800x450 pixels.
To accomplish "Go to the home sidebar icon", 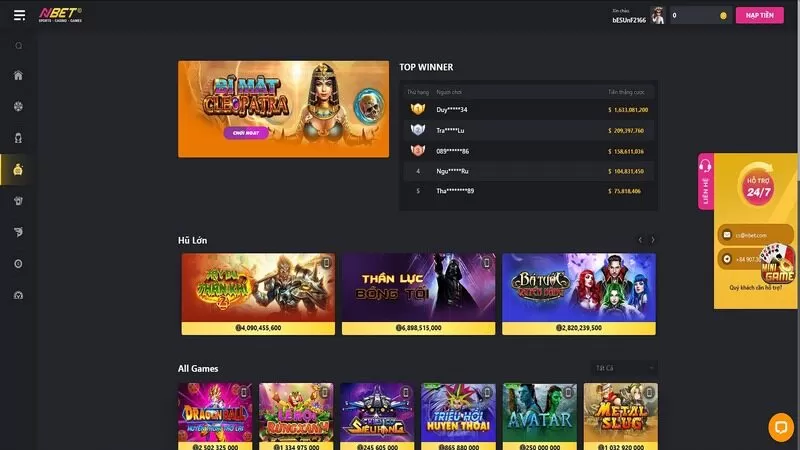I will pyautogui.click(x=18, y=76).
